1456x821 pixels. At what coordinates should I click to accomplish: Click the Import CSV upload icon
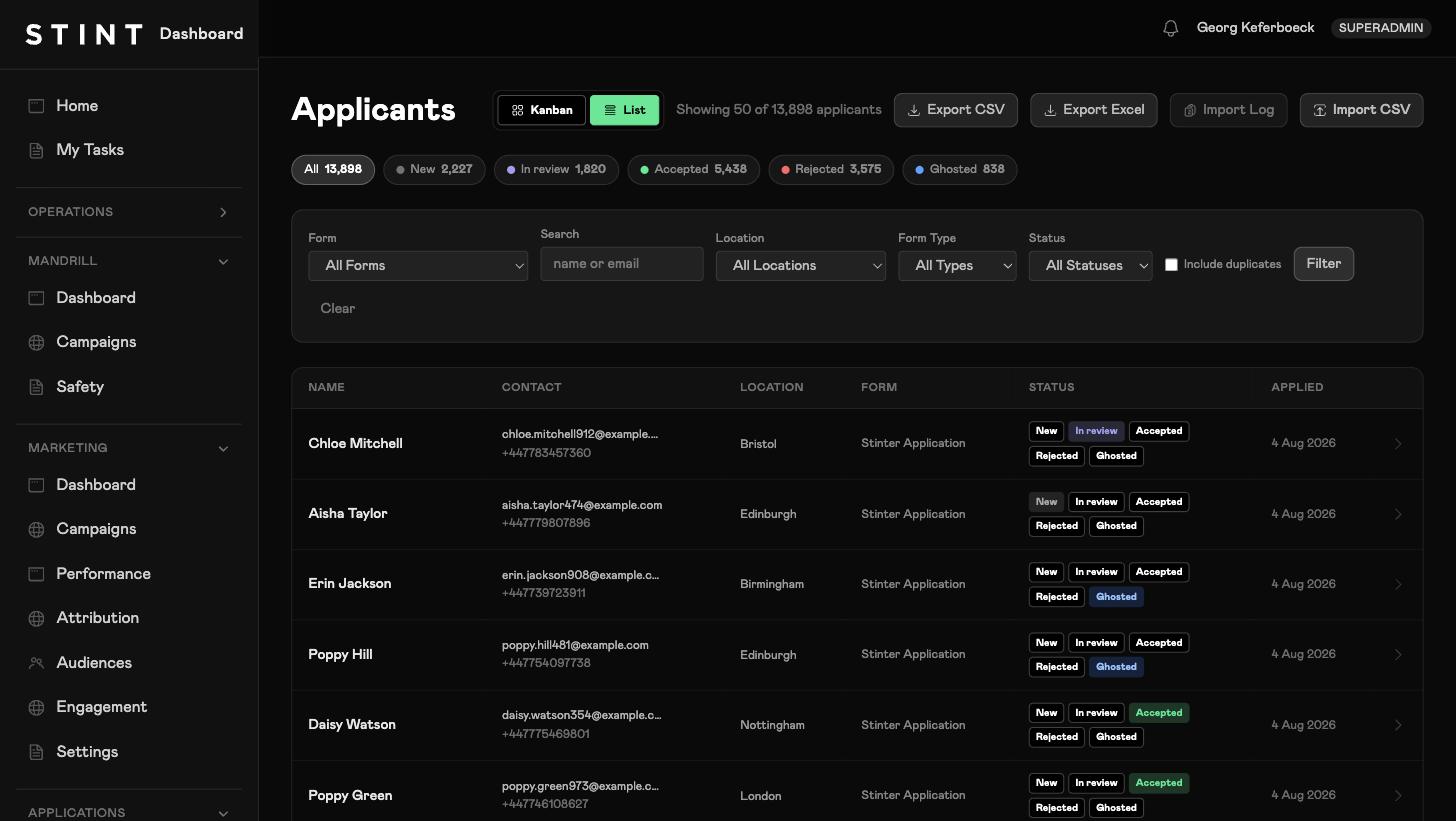(x=1319, y=110)
